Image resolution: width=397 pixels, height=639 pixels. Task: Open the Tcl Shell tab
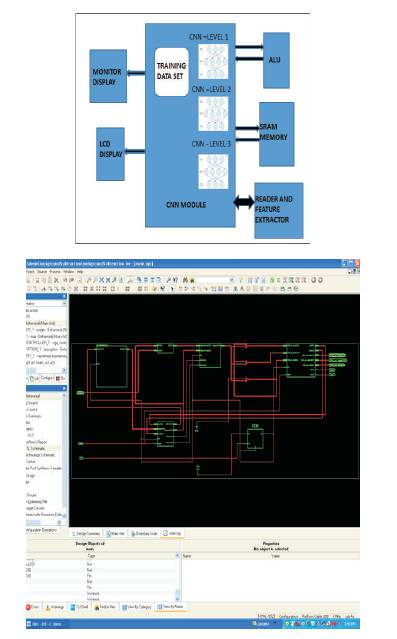tap(79, 607)
